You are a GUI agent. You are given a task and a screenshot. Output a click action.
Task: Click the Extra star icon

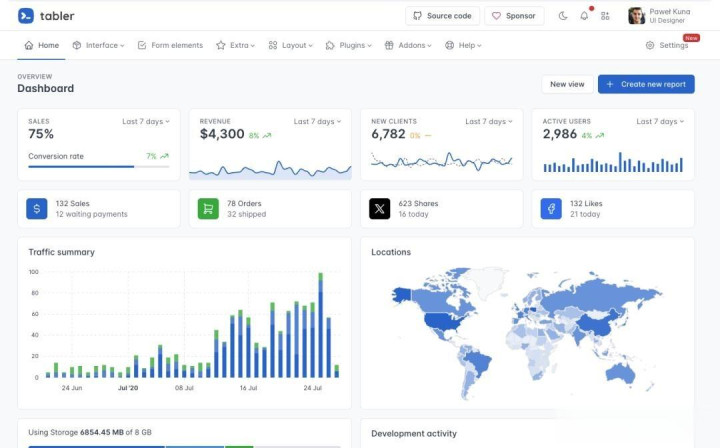point(221,45)
